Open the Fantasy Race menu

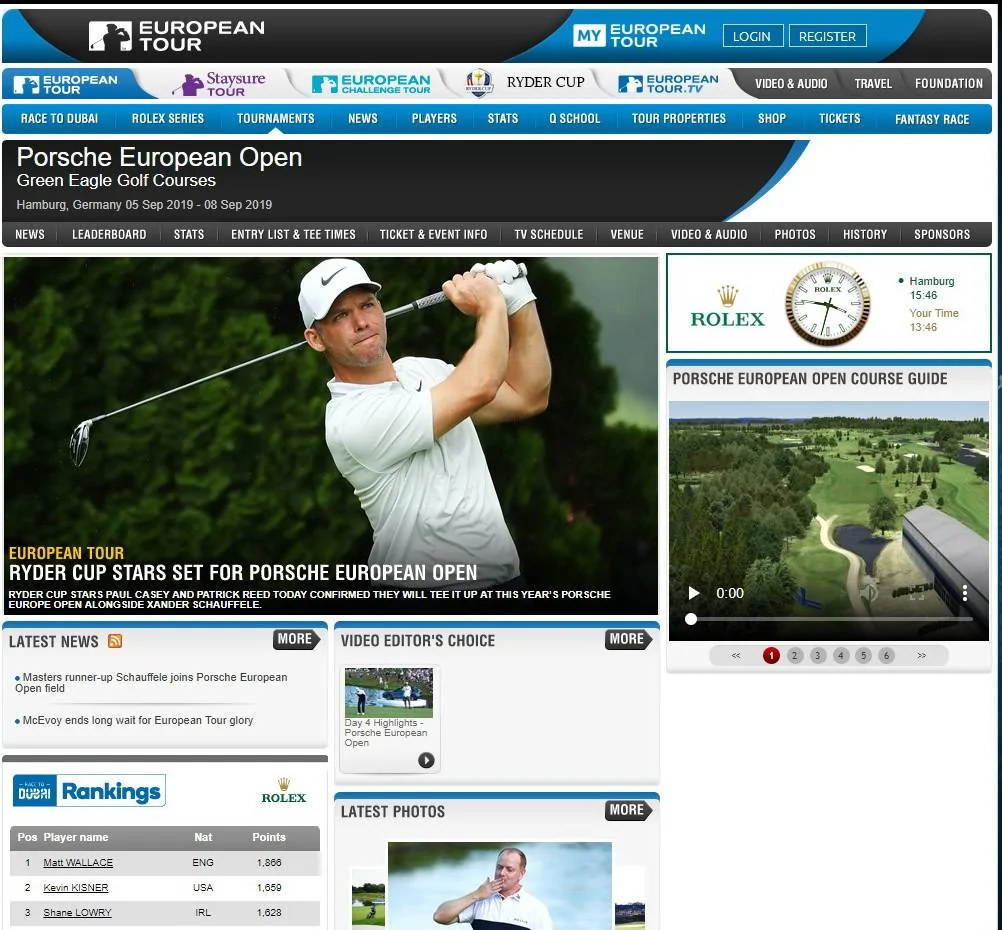(x=932, y=120)
